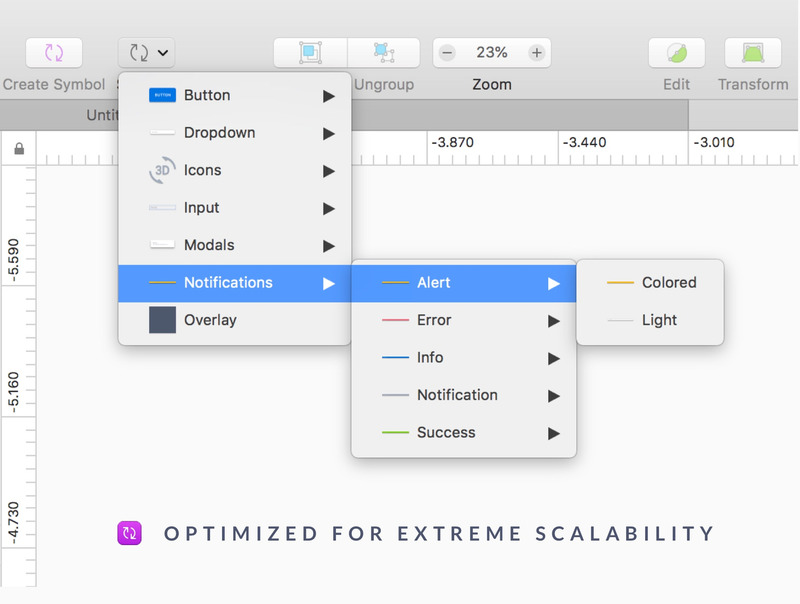
Task: Click ruler value -3.870
Action: click(453, 142)
